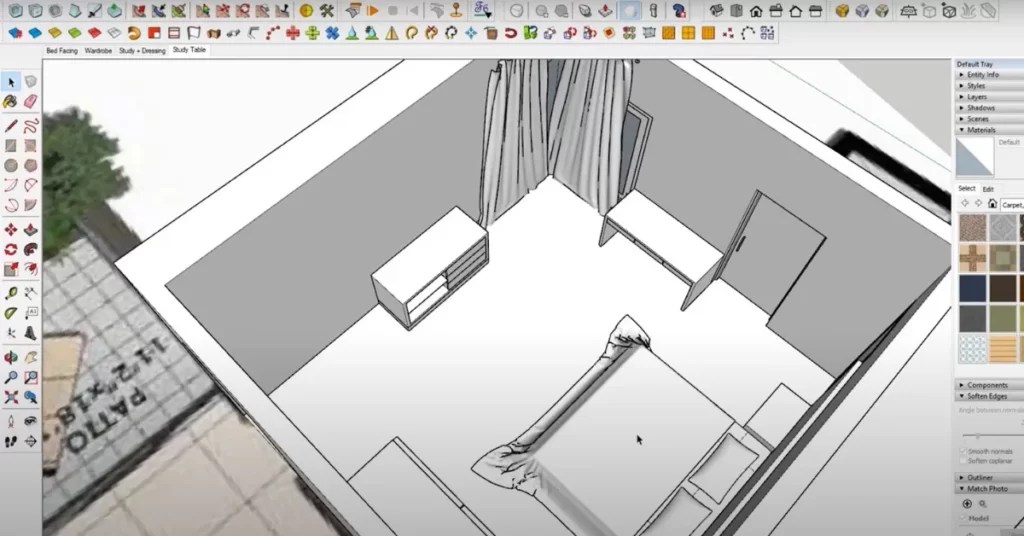The width and height of the screenshot is (1024, 536).
Task: Switch to Study + Dressing scene tab
Action: (142, 50)
